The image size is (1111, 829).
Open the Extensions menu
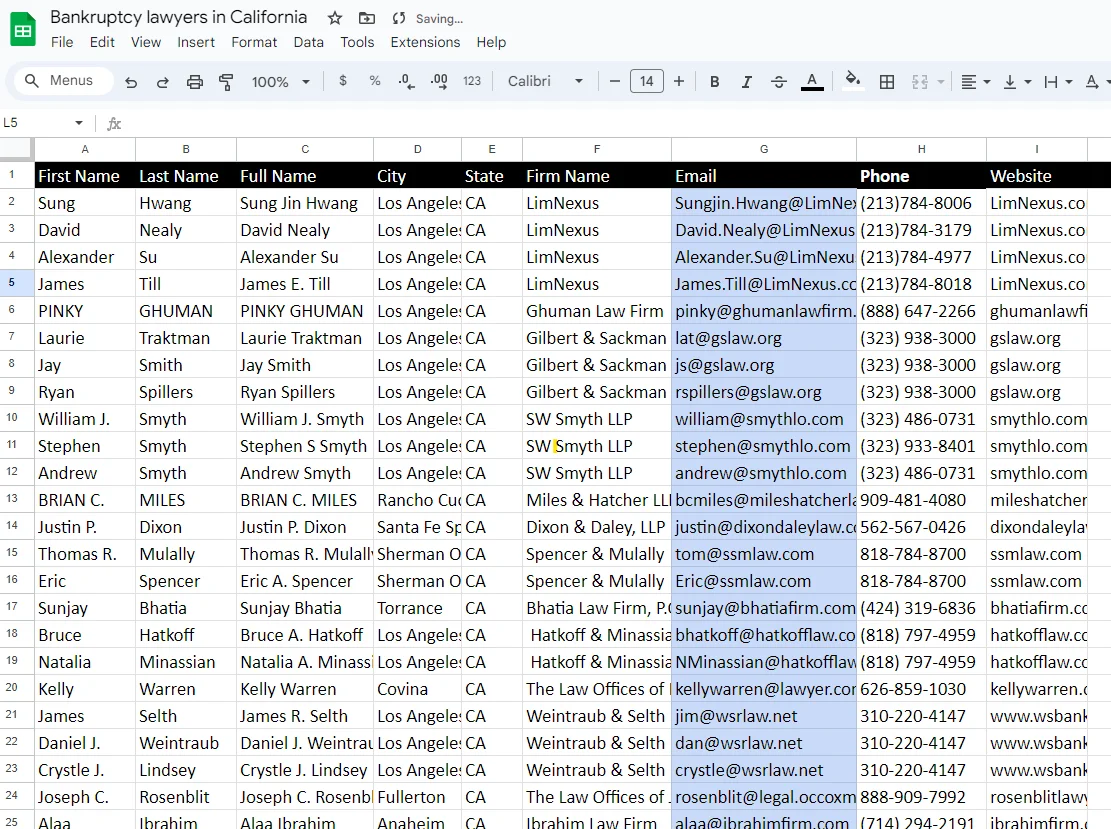click(x=425, y=43)
